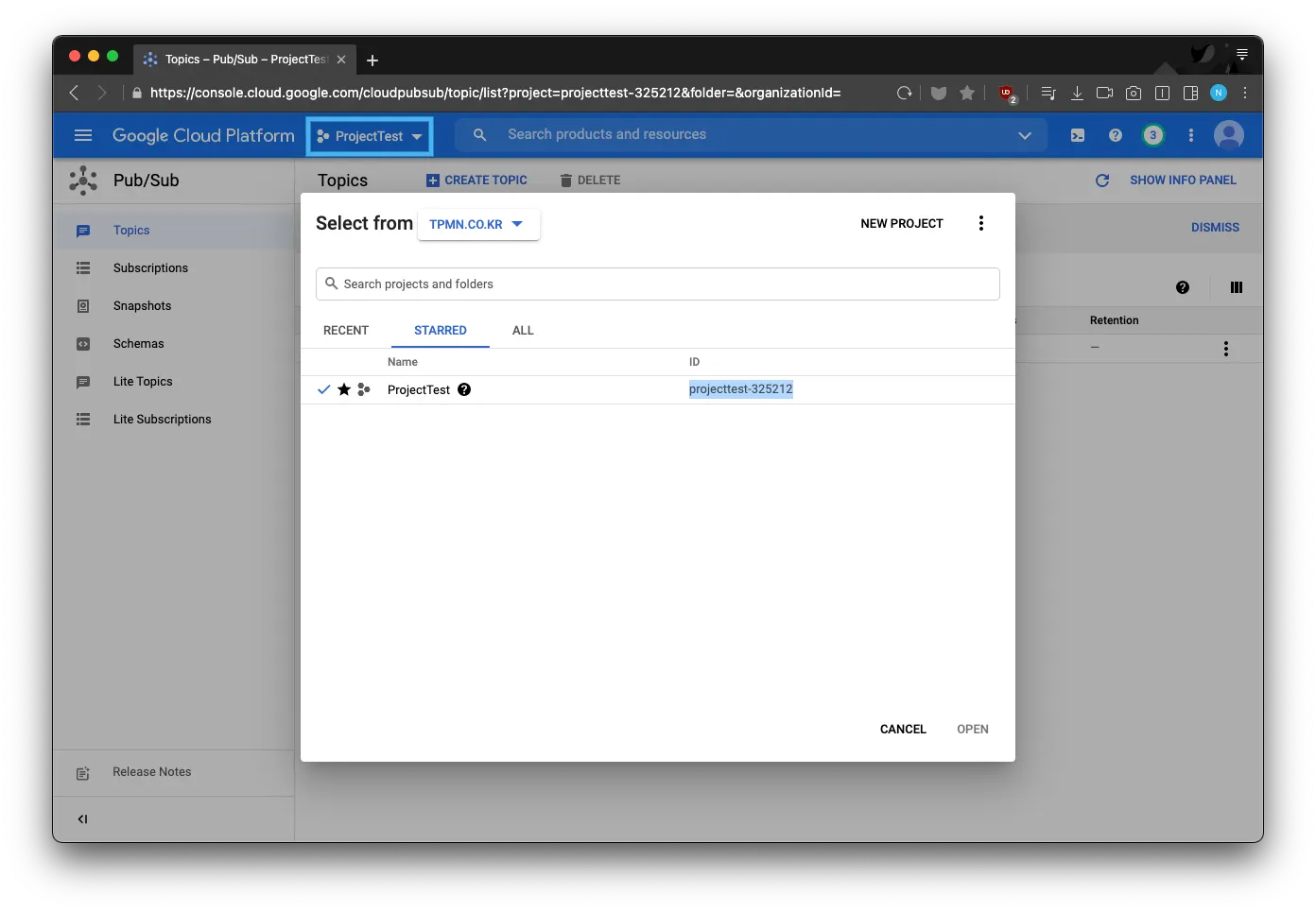Close the Topics – Pub/Sub tab
1316x912 pixels.
coord(341,60)
